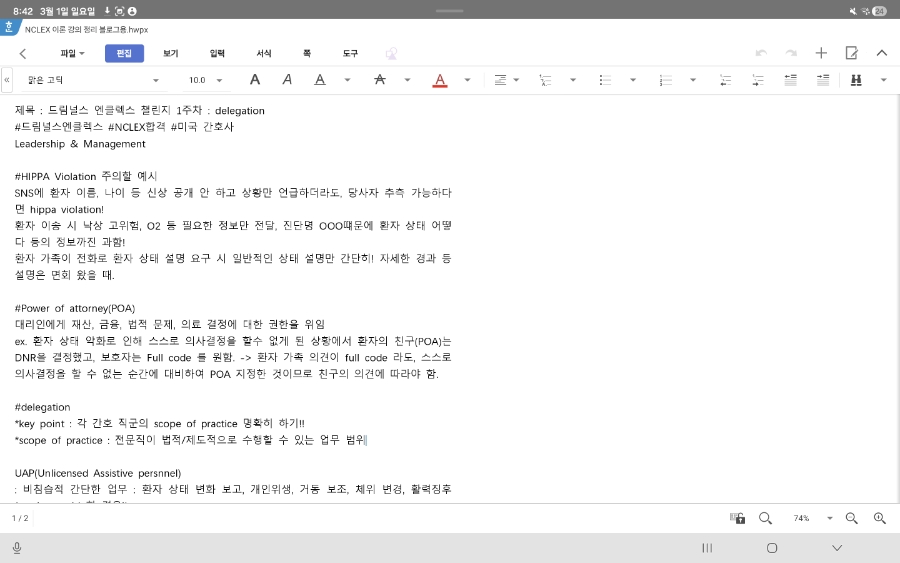The width and height of the screenshot is (900, 563).
Task: Toggle the bulleted list button
Action: (605, 80)
